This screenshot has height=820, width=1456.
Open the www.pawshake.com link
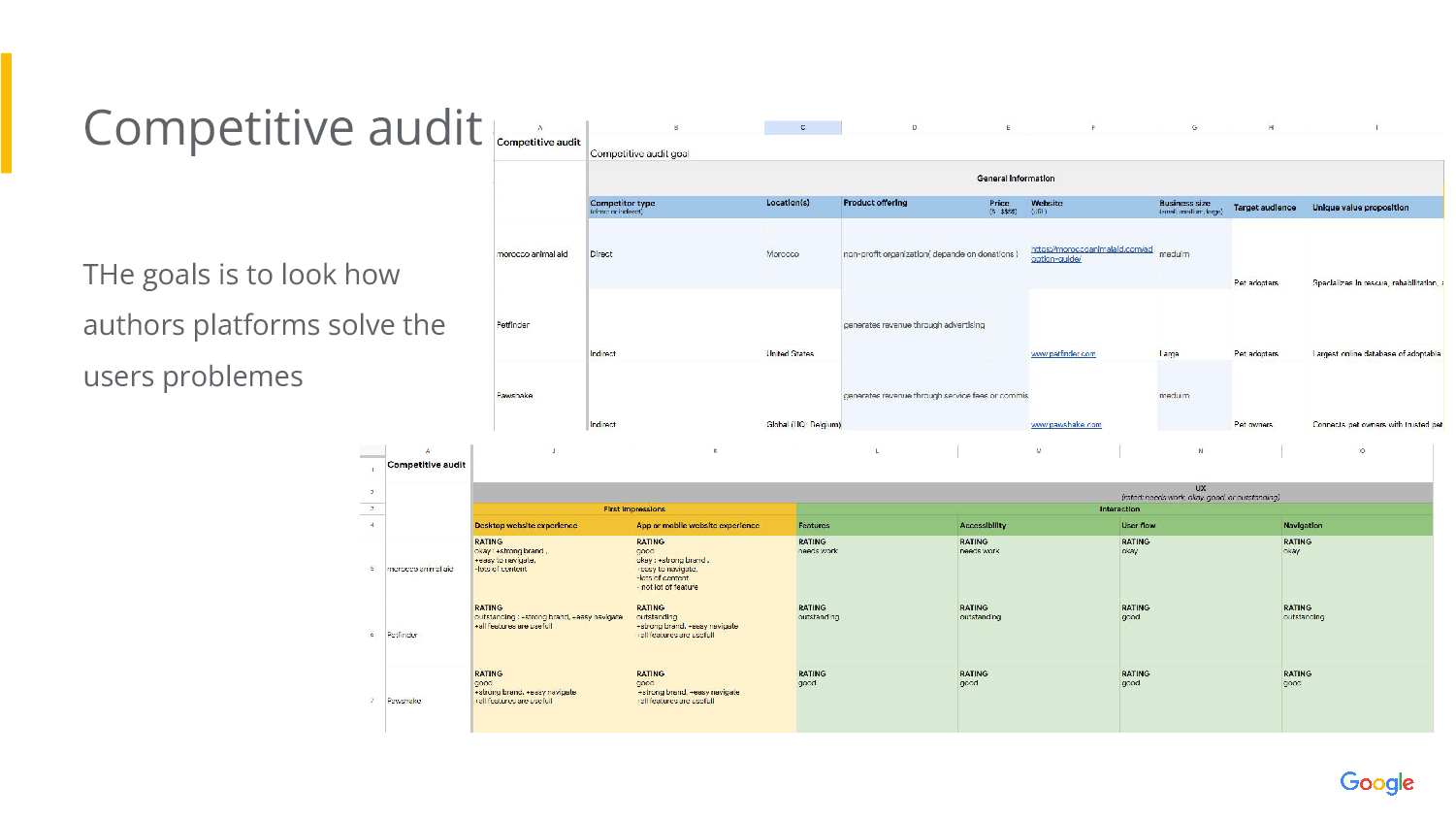coord(1066,425)
